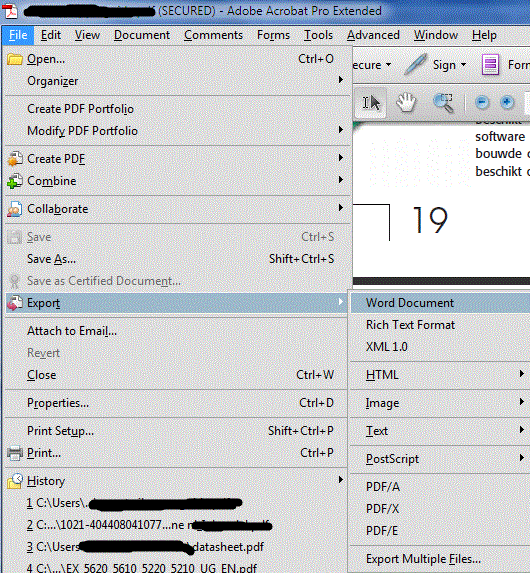Choose Print... menu entry

click(x=176, y=453)
